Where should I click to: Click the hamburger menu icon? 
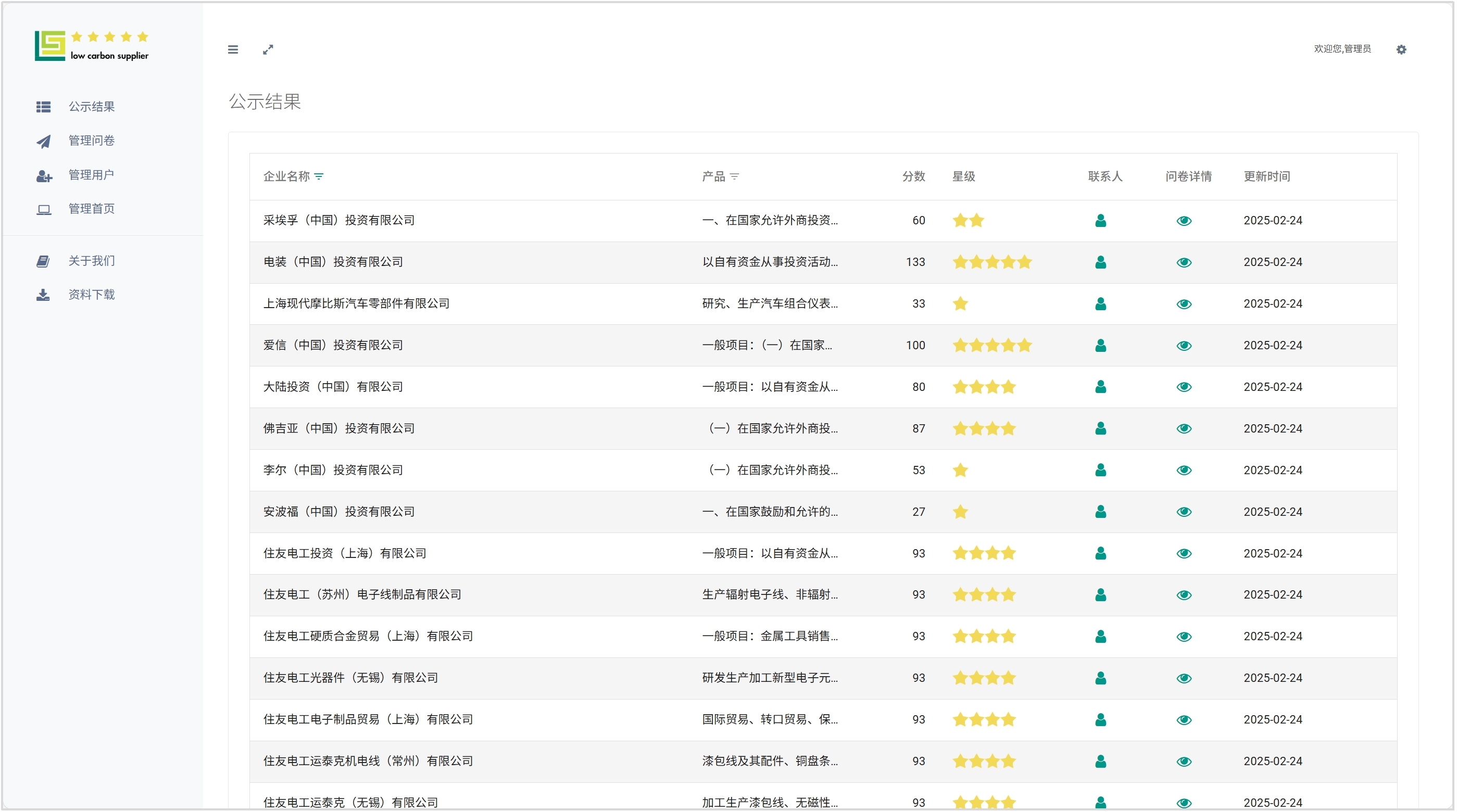(x=232, y=50)
